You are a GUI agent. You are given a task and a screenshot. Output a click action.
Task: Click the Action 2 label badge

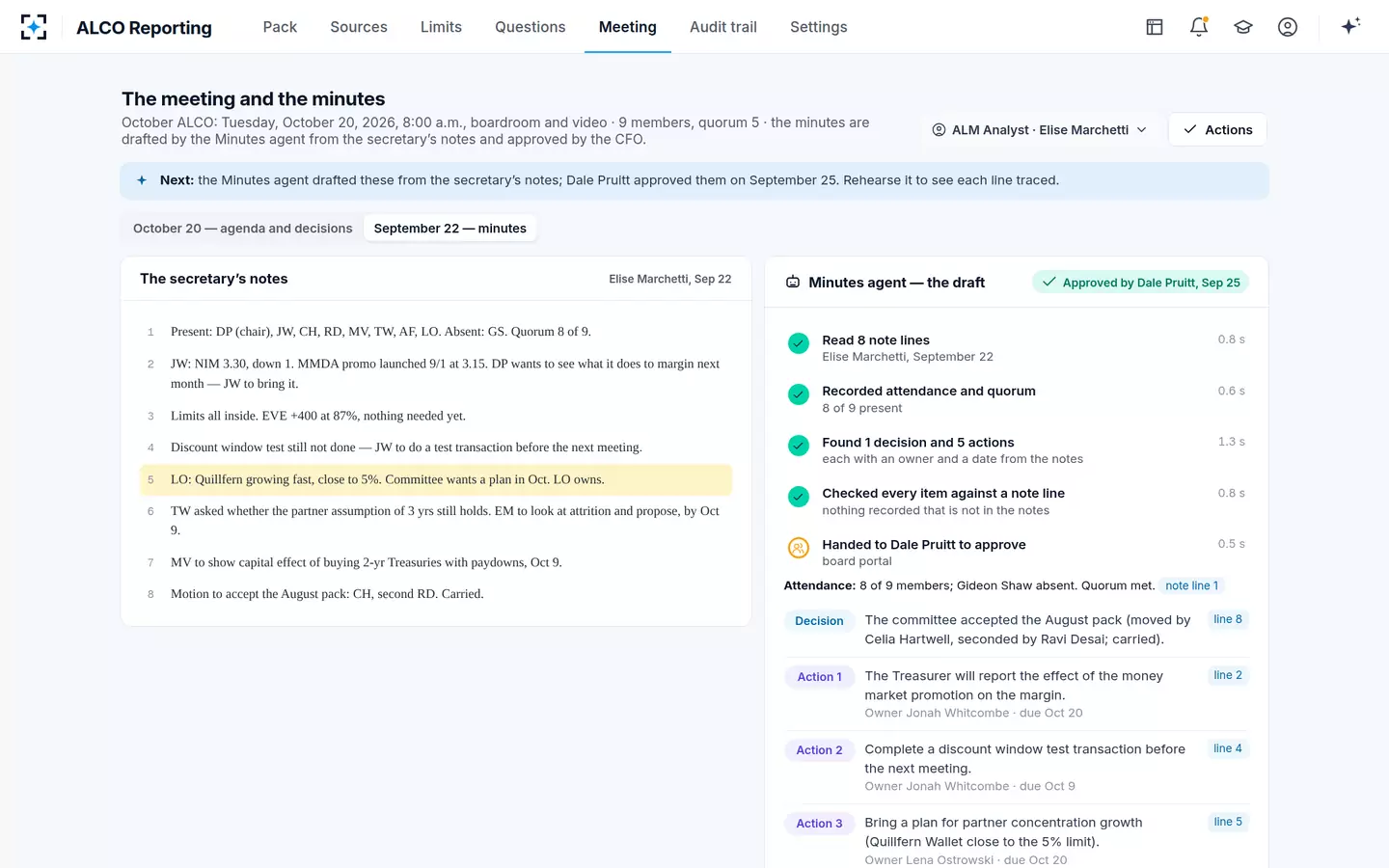pyautogui.click(x=819, y=750)
